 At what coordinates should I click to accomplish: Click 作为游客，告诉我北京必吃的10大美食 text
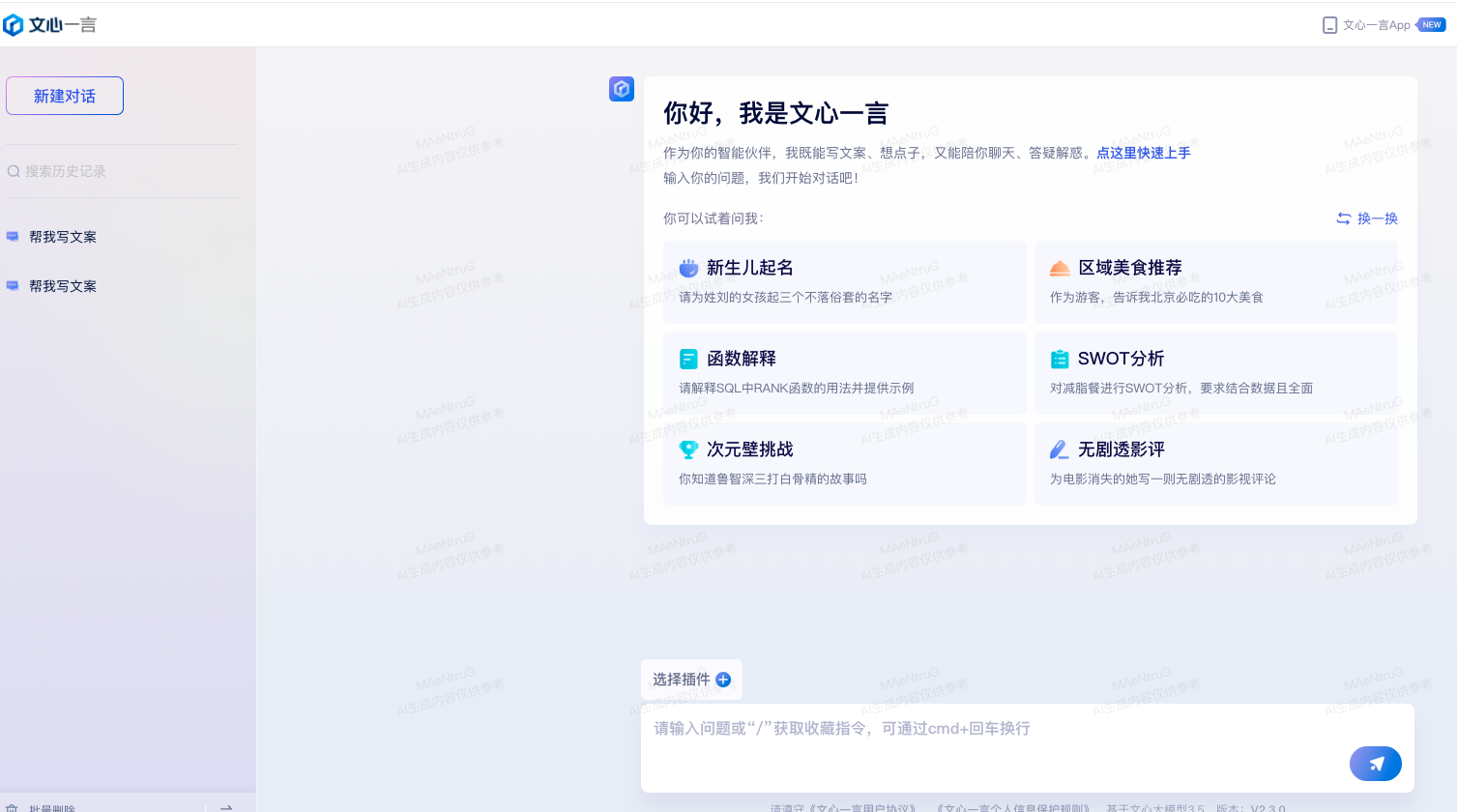[1156, 298]
